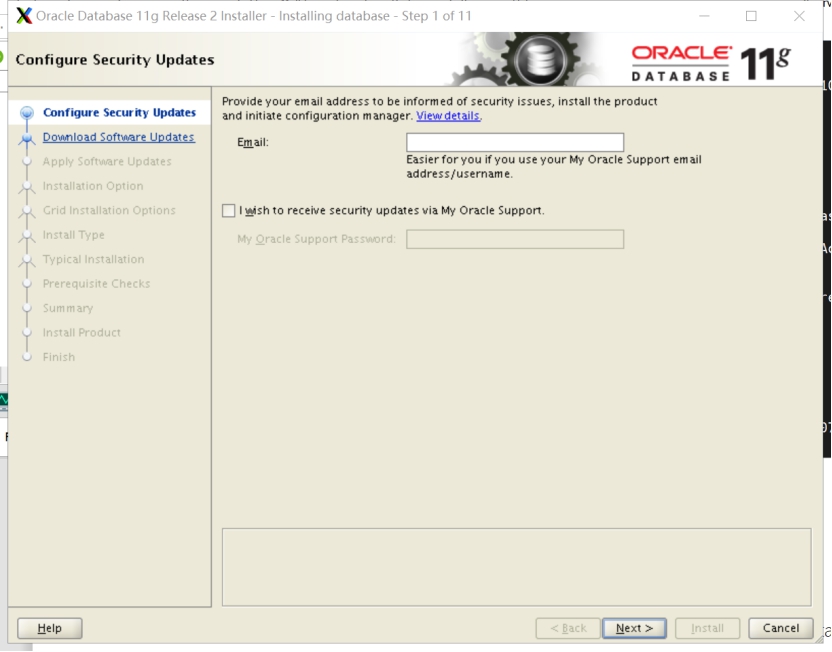The height and width of the screenshot is (652, 832).
Task: Click the Download Software Updates step node icon
Action: [27, 138]
